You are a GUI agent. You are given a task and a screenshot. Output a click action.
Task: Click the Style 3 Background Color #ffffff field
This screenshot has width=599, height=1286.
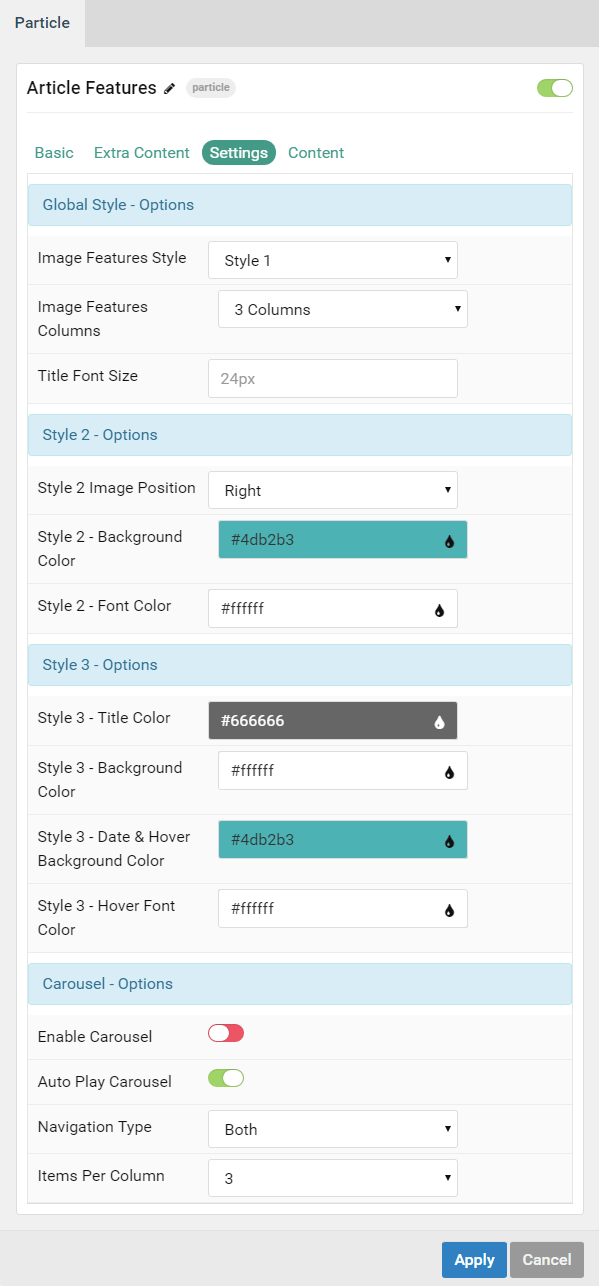pos(343,771)
